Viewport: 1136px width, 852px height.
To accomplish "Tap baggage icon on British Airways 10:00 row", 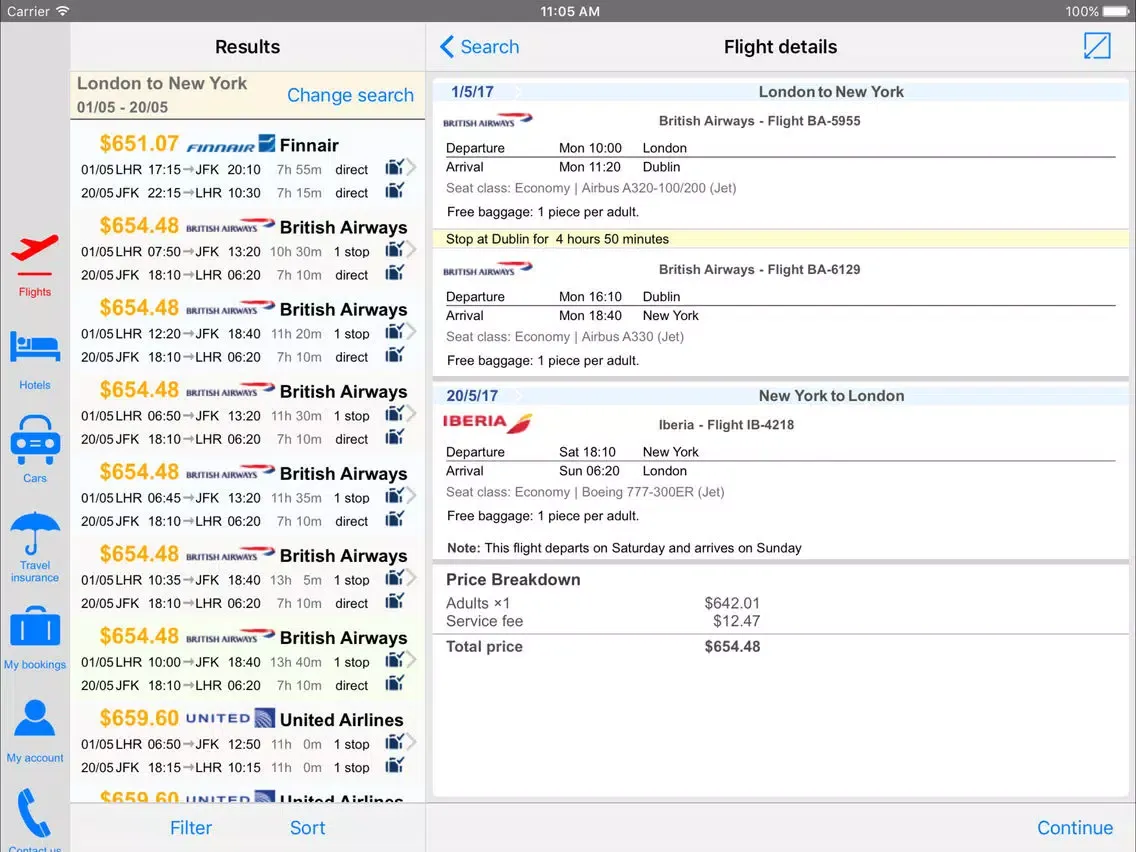I will (x=394, y=659).
